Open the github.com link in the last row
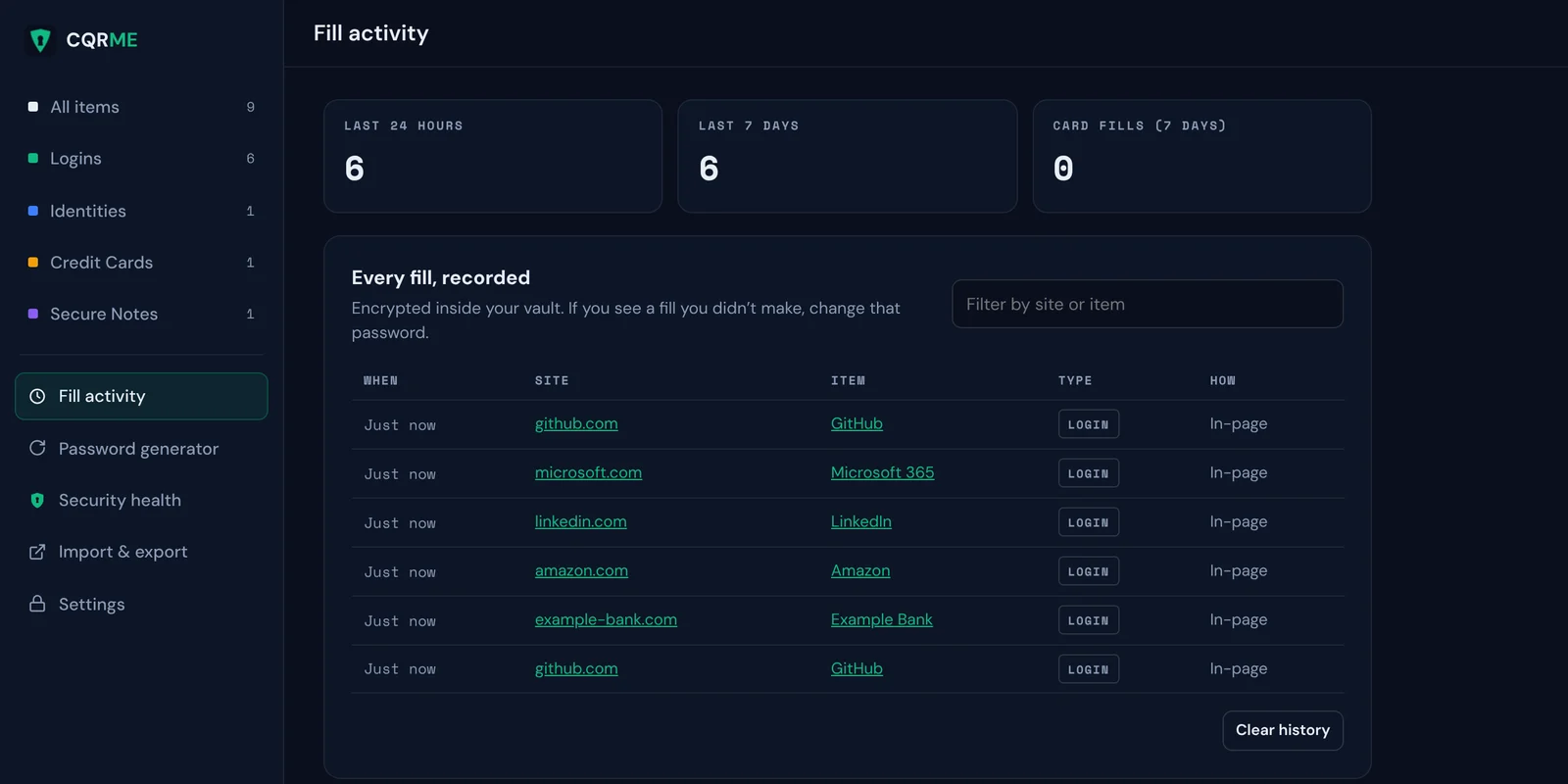 (x=576, y=668)
